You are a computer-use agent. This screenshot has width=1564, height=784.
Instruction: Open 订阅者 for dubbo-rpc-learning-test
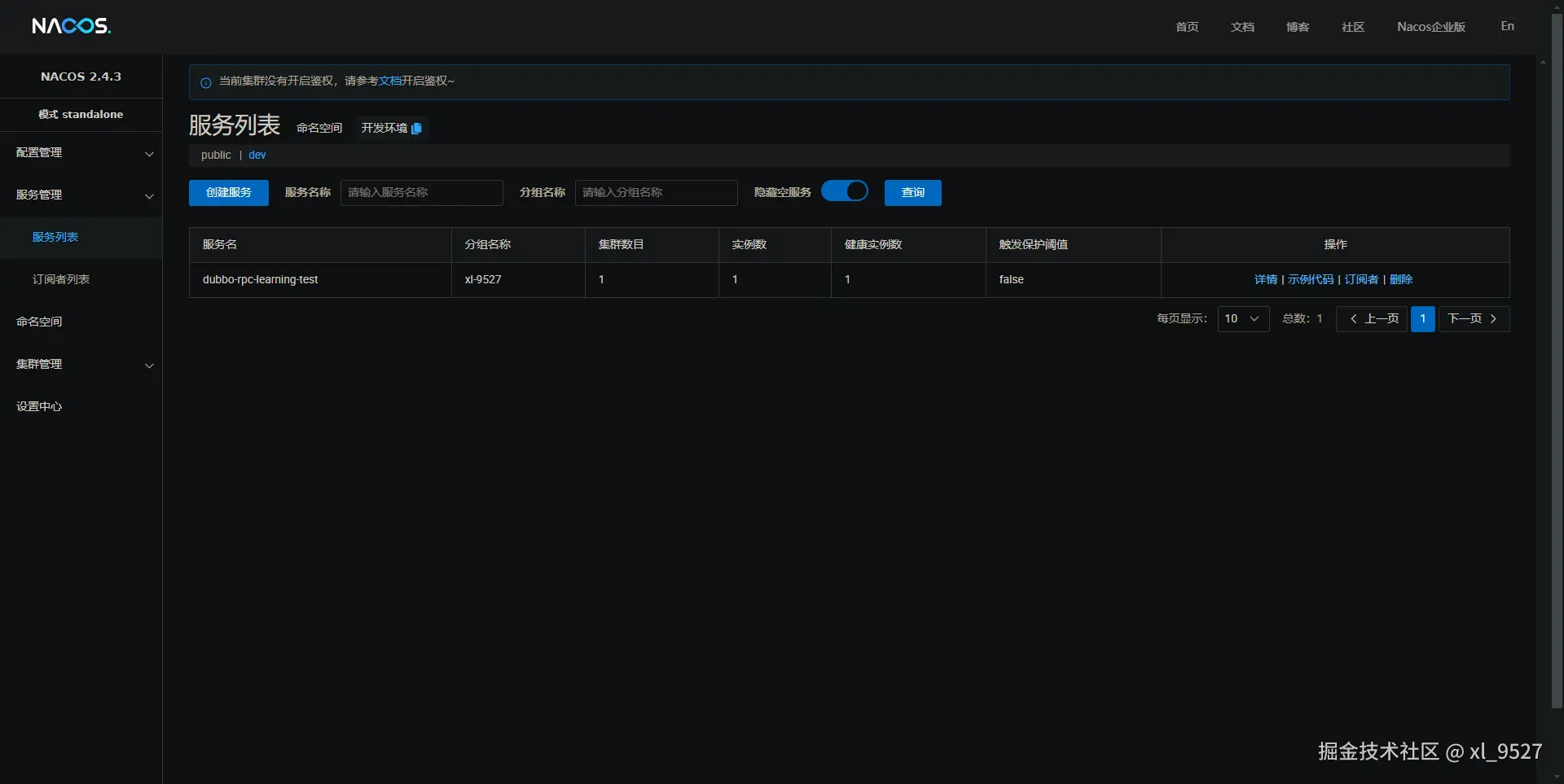click(1361, 280)
